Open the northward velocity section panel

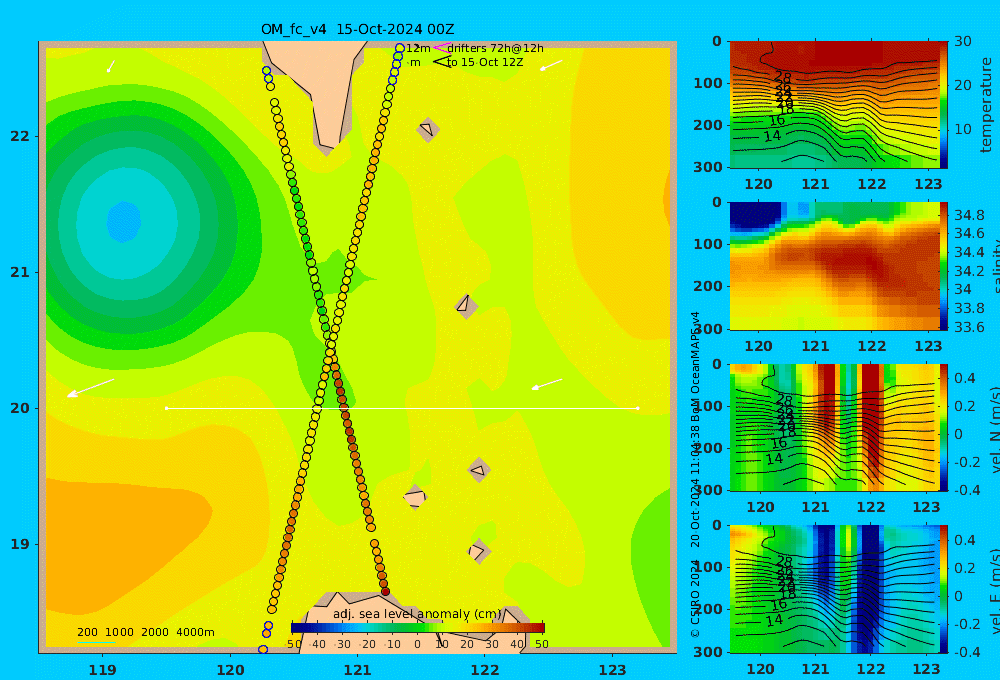[x=834, y=427]
